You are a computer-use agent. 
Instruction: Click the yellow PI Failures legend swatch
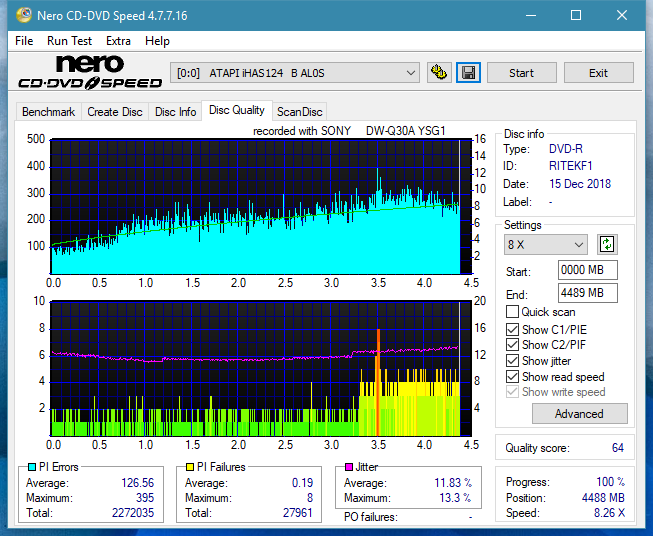point(190,467)
